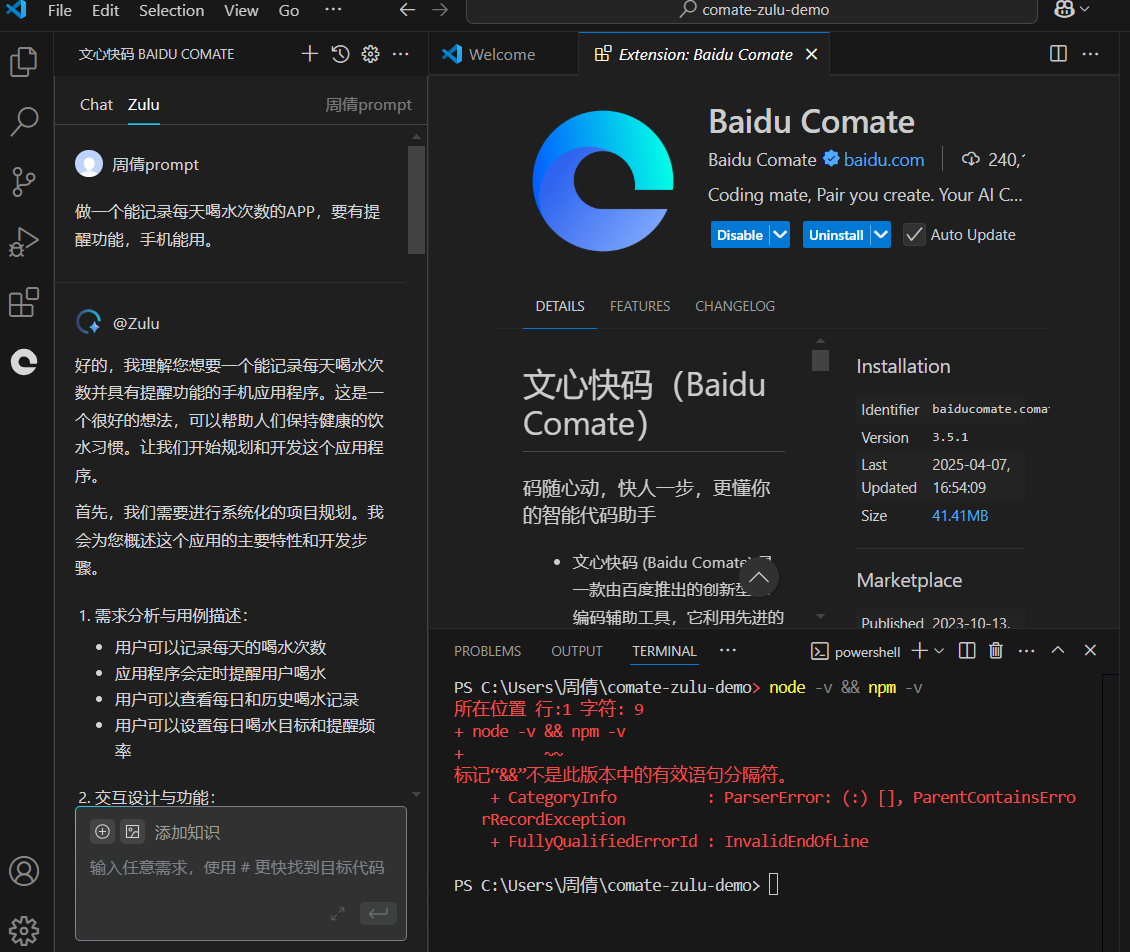Screen dimensions: 1130x952
Task: Open Accounts icon in activity bar
Action: 24,871
